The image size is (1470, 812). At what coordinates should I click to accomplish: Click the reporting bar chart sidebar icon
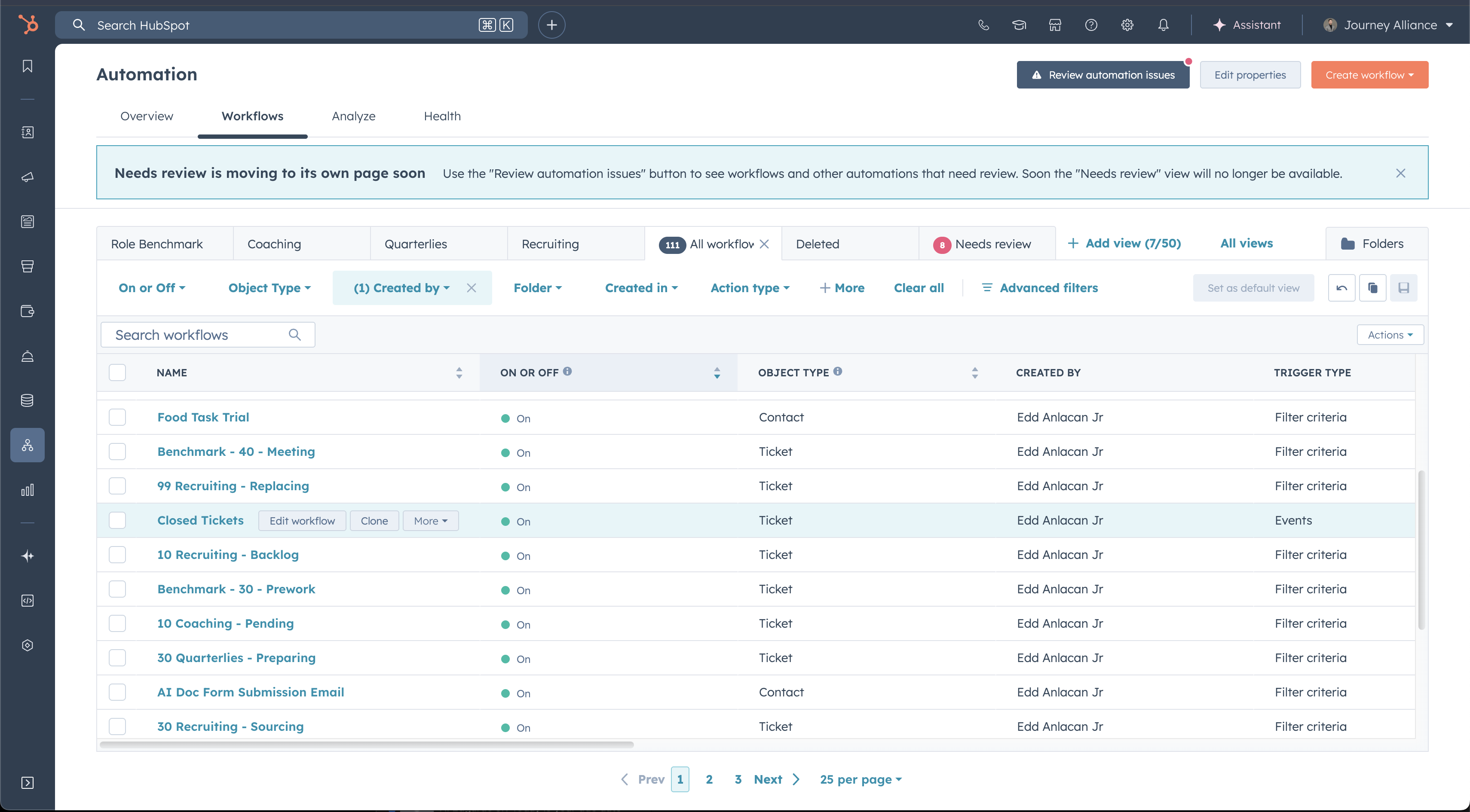click(28, 490)
